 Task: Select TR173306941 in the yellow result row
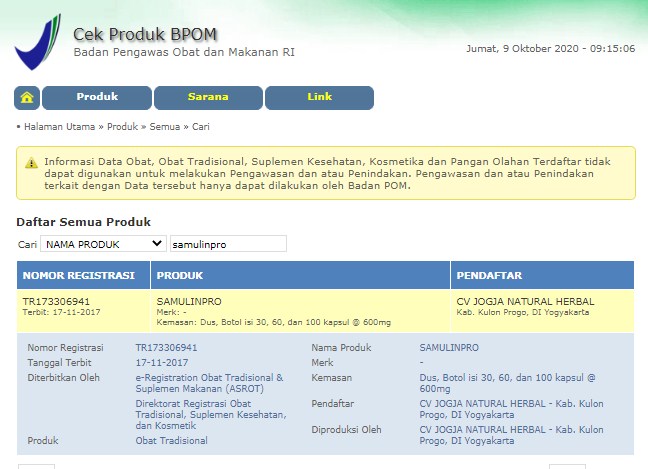pos(56,302)
